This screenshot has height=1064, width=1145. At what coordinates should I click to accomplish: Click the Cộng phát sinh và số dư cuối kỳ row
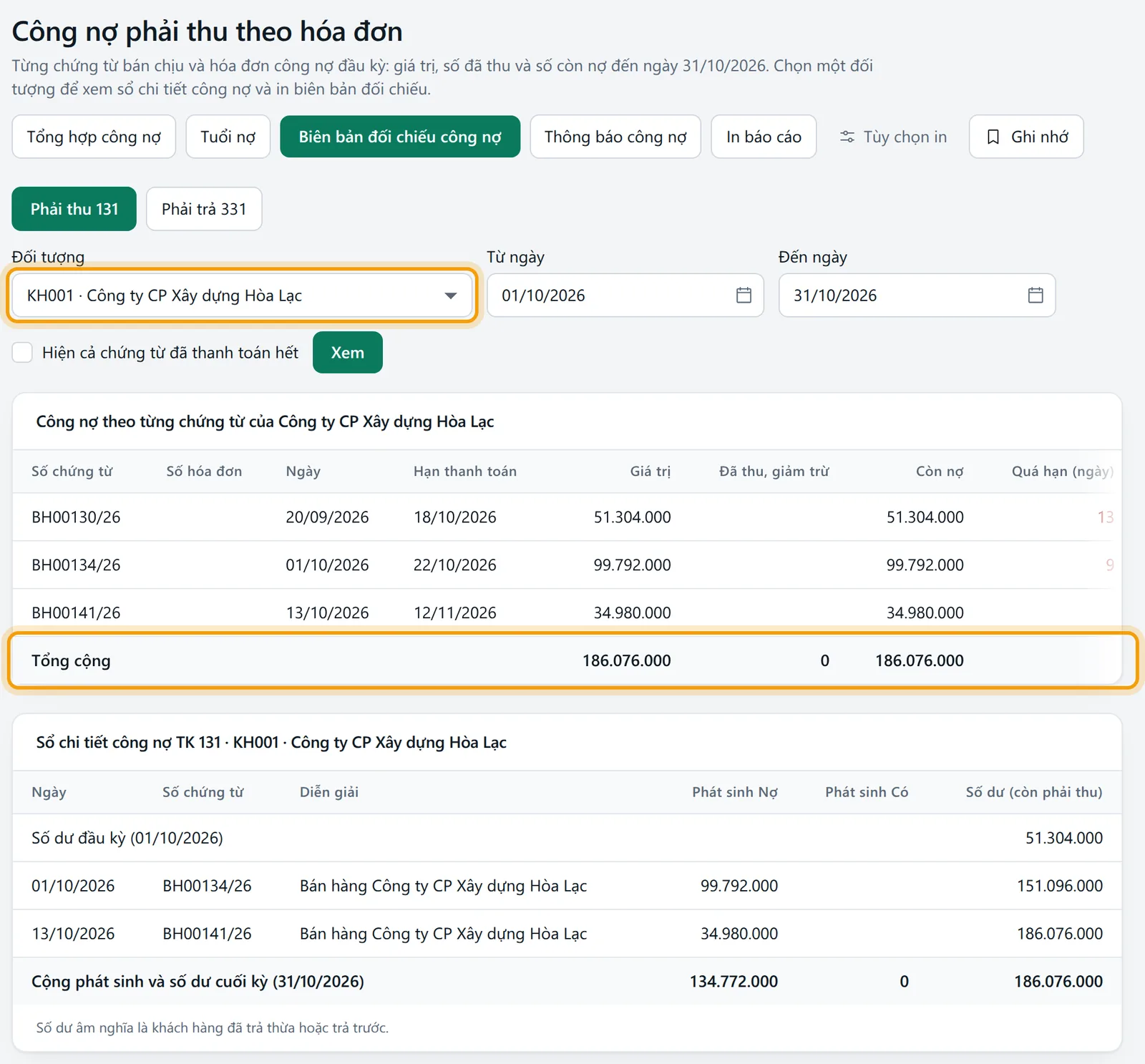[567, 981]
